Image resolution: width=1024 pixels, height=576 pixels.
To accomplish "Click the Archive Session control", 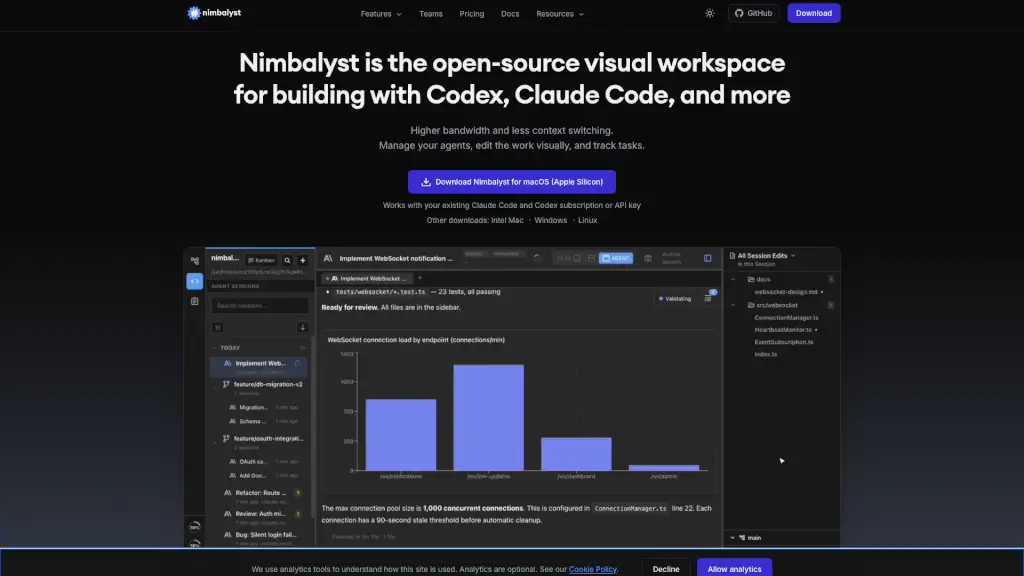I will (x=671, y=258).
